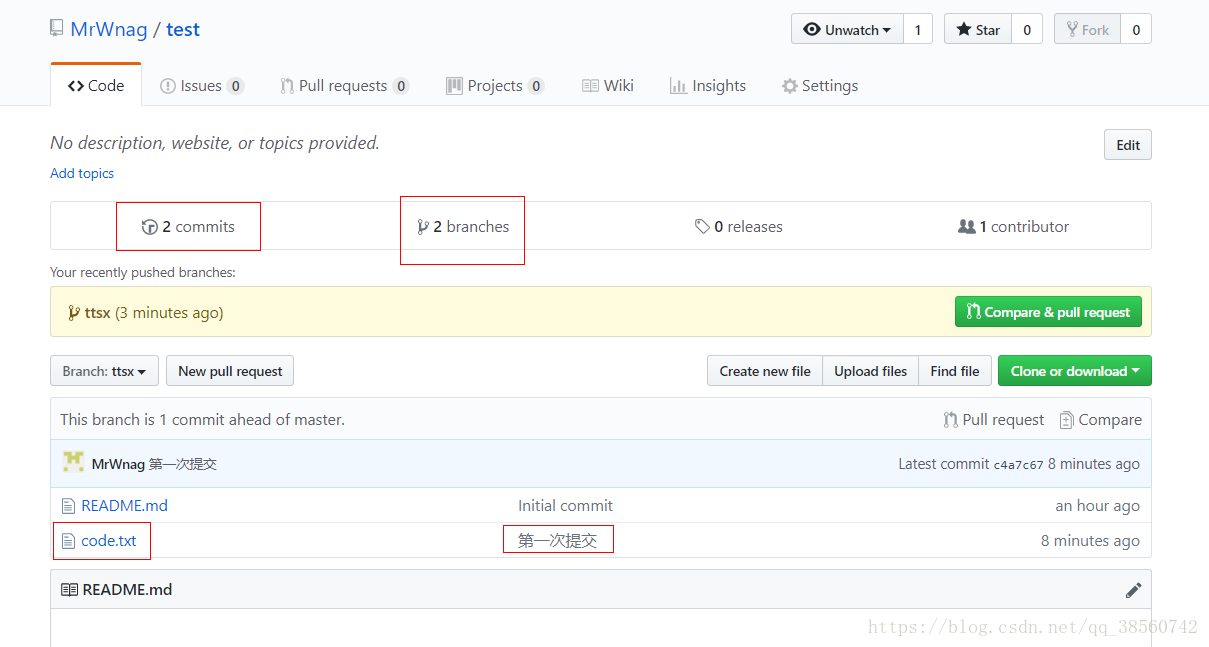Image resolution: width=1209 pixels, height=647 pixels.
Task: Click the '8 minutes ago' timestamp in code.txt row
Action: click(1090, 541)
